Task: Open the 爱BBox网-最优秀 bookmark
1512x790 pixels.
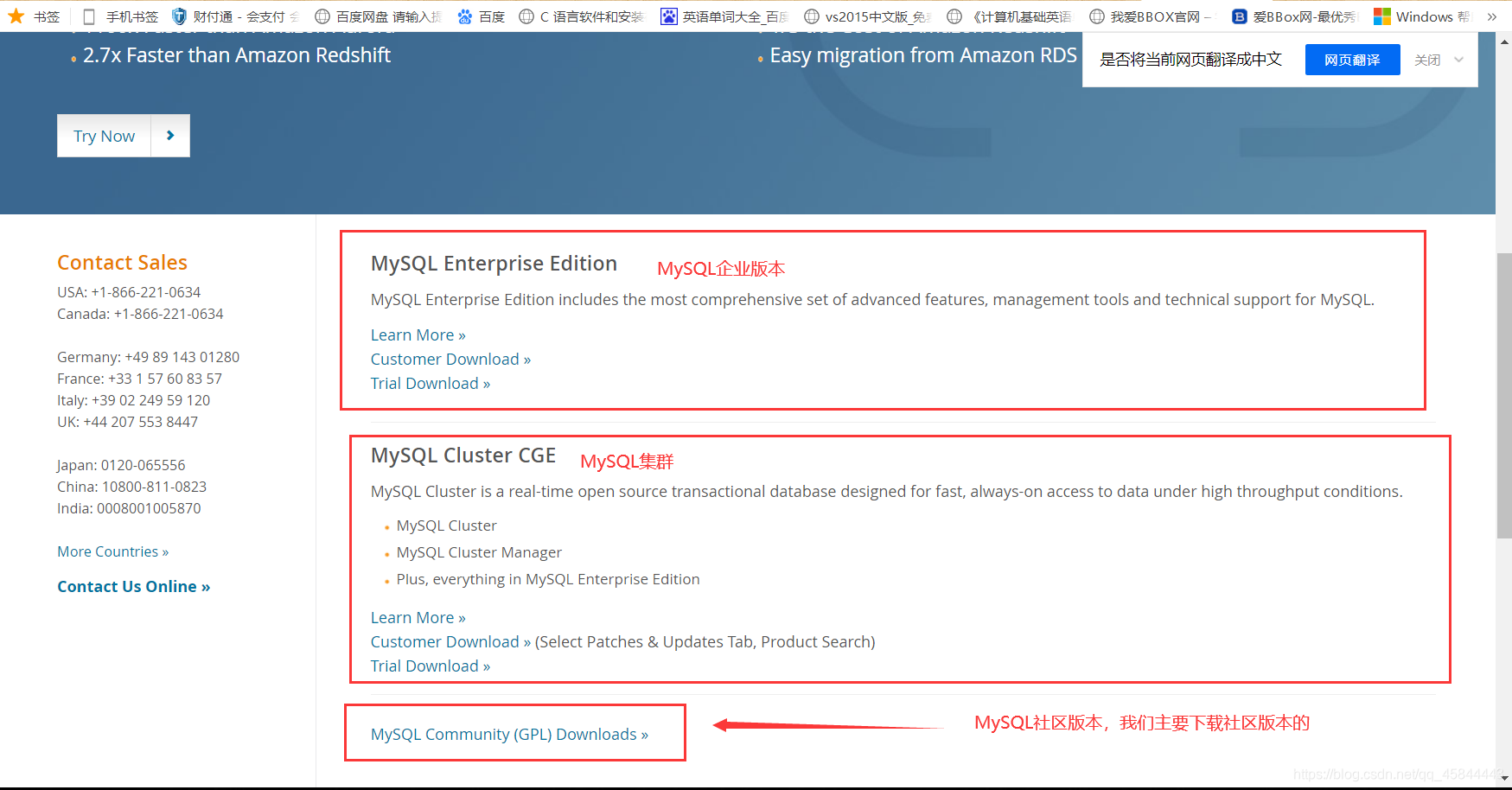Action: click(x=1295, y=16)
